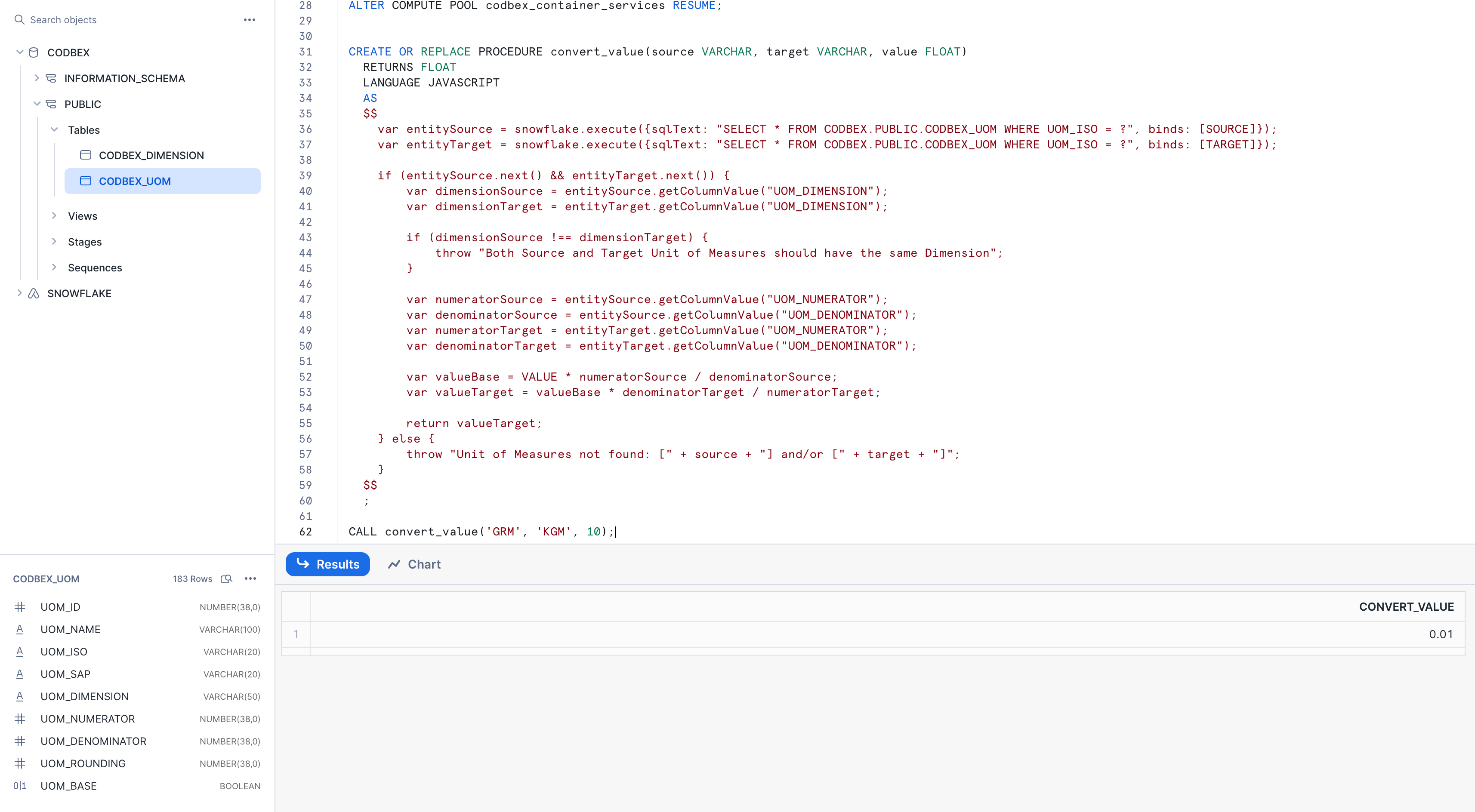Collapse the Tables folder
Image resolution: width=1475 pixels, height=812 pixels.
[54, 129]
